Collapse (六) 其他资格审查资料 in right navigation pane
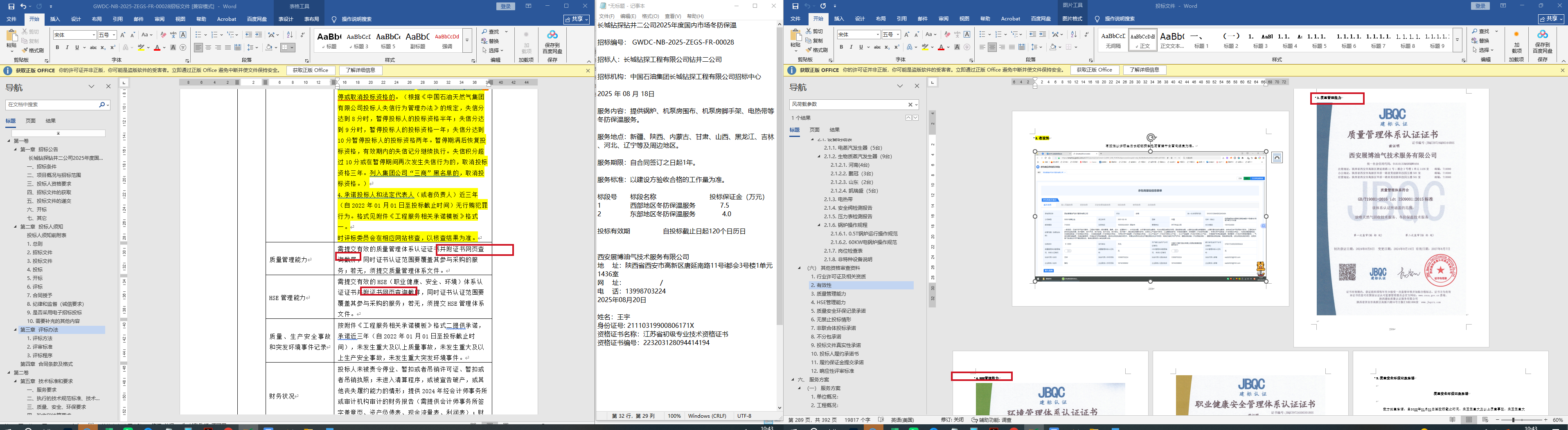Image resolution: width=1568 pixels, height=430 pixels. (x=800, y=268)
